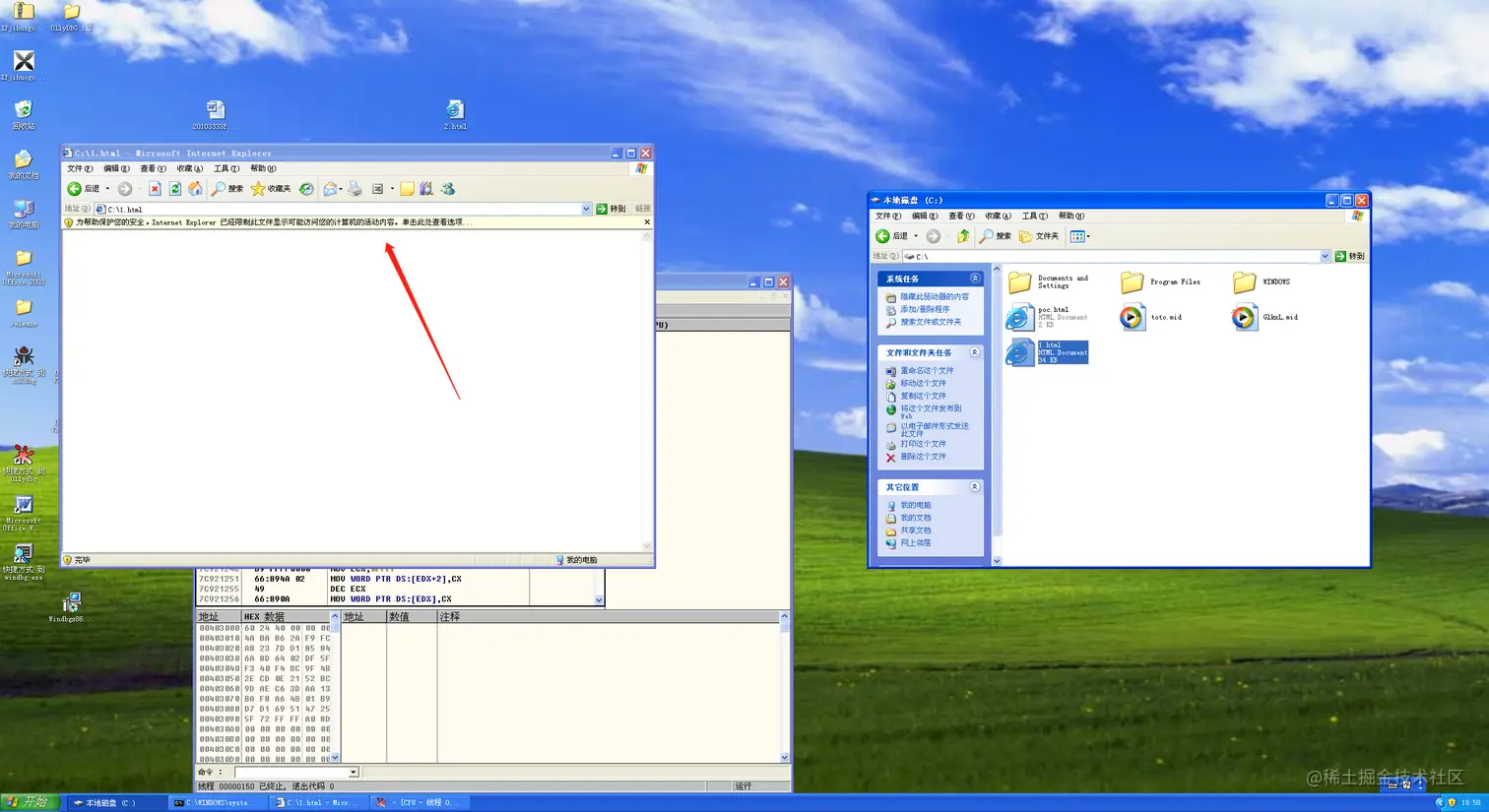This screenshot has height=812, width=1489.
Task: Click the debugger command (命令) input field
Action: click(x=291, y=773)
